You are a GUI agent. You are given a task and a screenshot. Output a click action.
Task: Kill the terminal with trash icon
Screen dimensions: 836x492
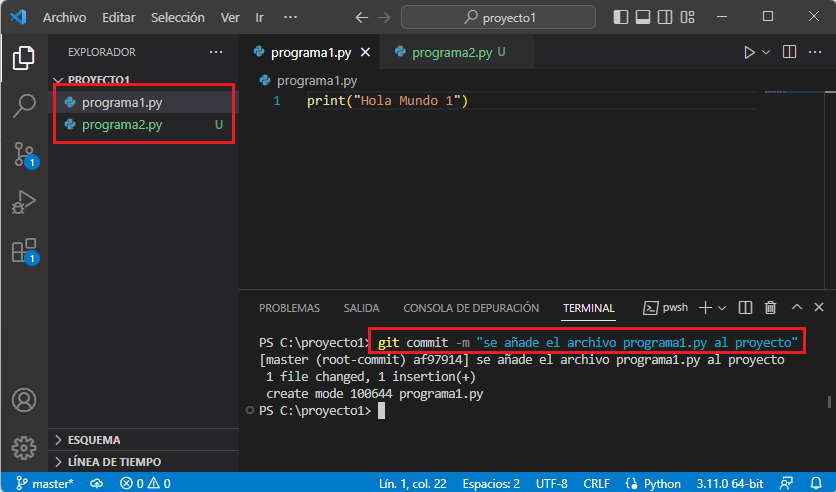(x=770, y=308)
